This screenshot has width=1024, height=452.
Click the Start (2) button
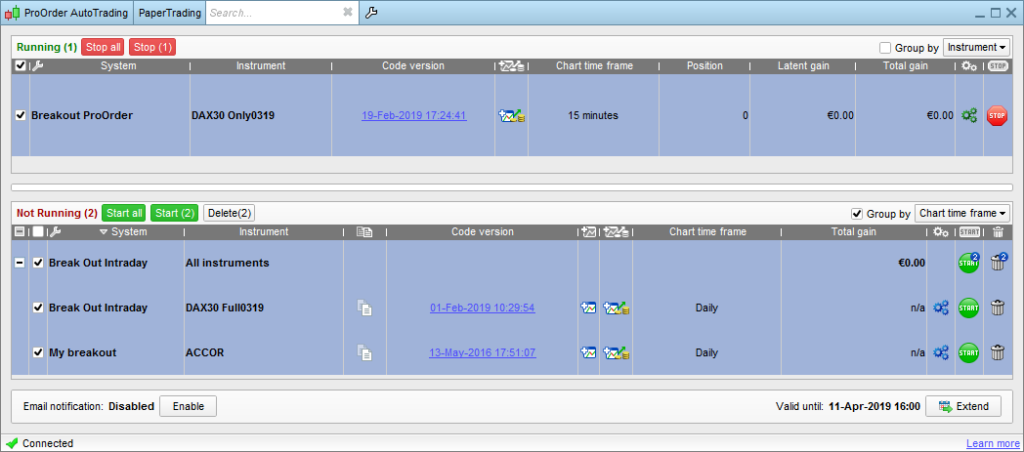point(175,213)
